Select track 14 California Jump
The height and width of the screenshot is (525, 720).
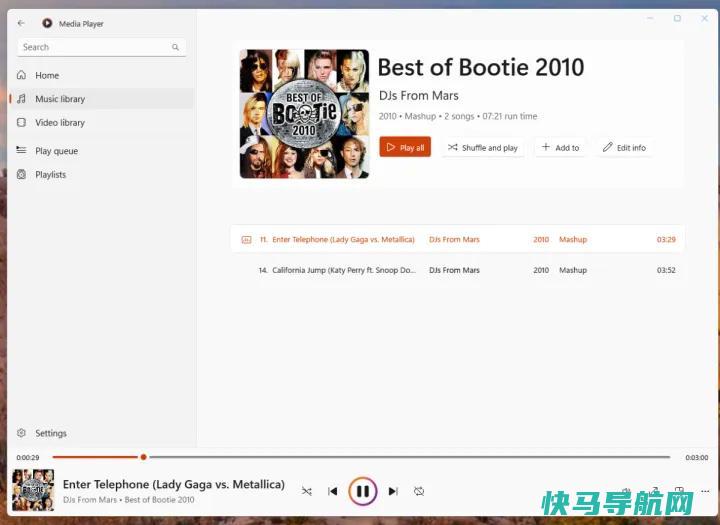[x=457, y=270]
